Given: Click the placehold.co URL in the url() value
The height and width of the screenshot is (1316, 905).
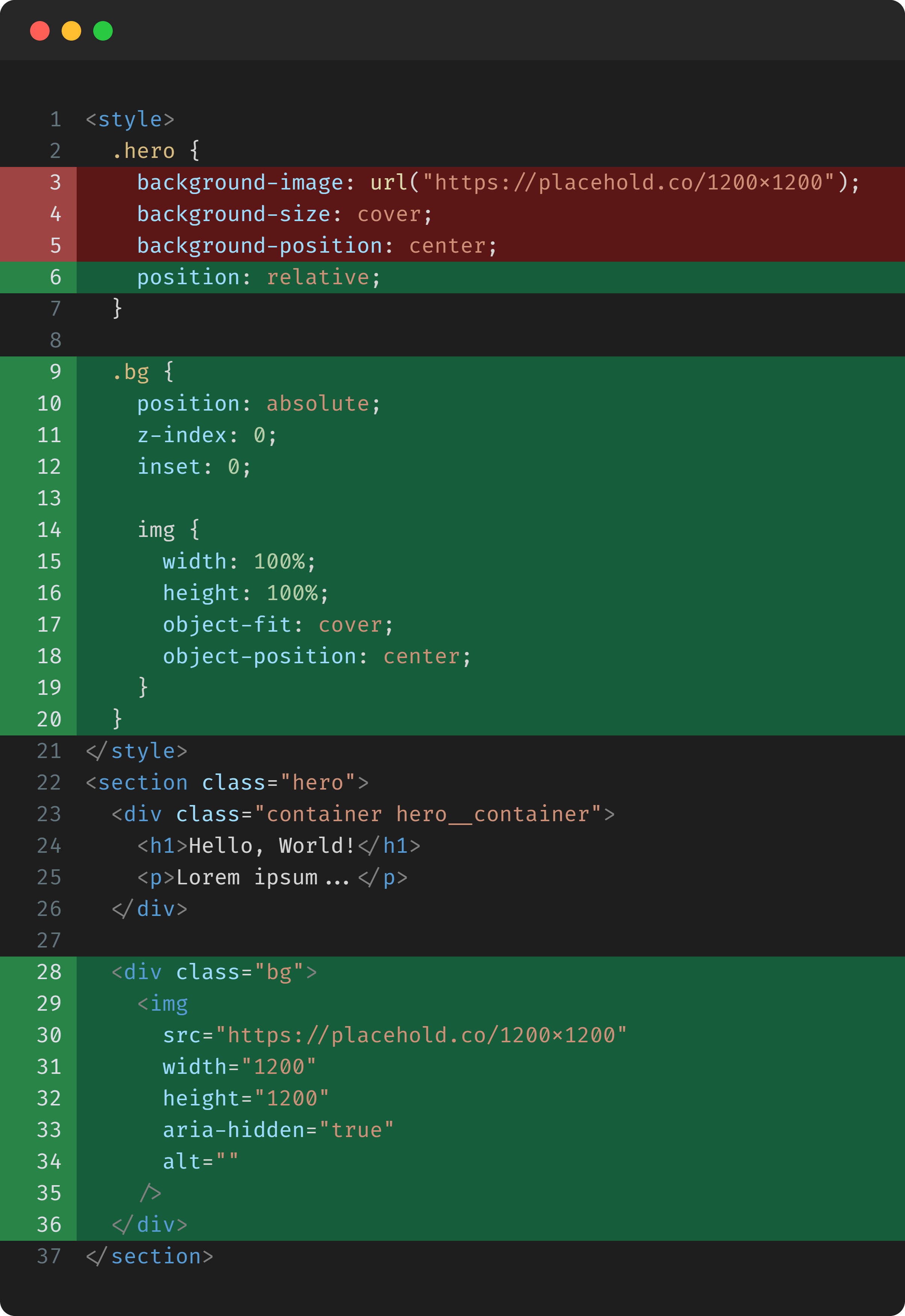Looking at the screenshot, I should pos(628,183).
